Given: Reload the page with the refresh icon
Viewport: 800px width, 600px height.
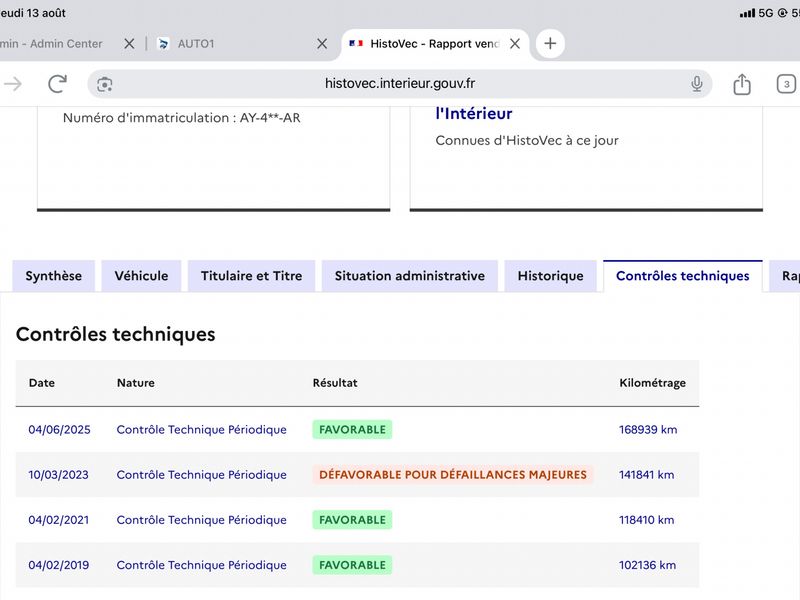Looking at the screenshot, I should click(x=57, y=84).
